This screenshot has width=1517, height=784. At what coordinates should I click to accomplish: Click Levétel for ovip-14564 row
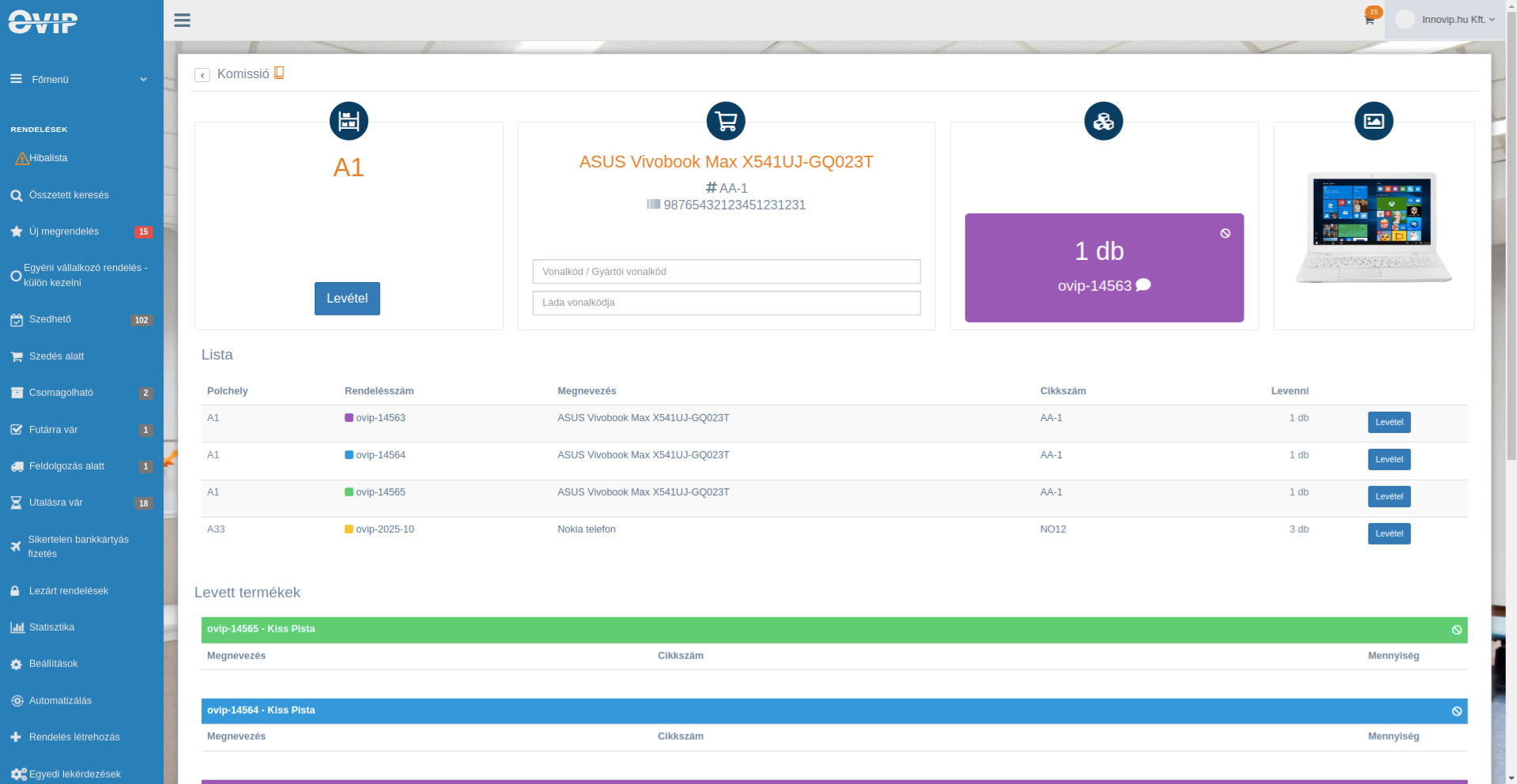(x=1389, y=460)
